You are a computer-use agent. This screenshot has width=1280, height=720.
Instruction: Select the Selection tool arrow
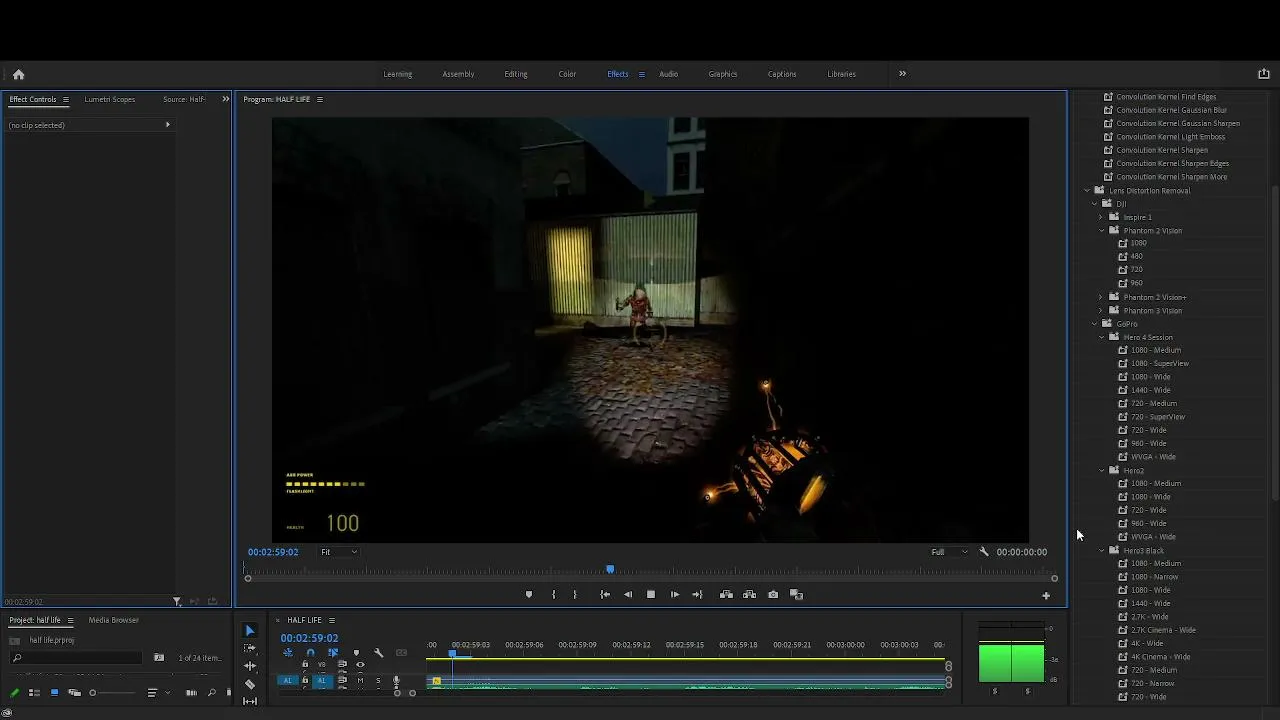(250, 631)
